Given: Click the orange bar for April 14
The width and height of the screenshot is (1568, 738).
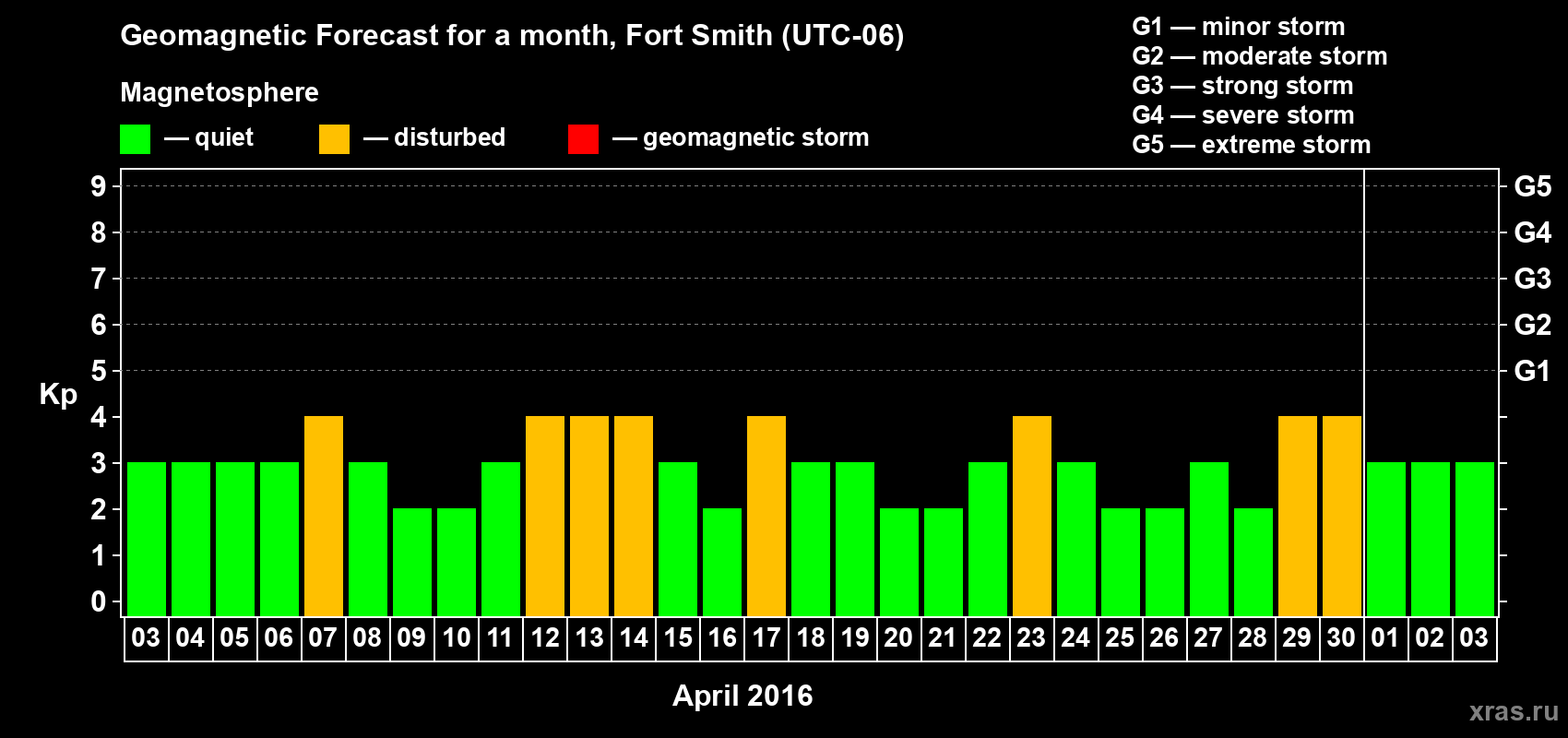Looking at the screenshot, I should [x=634, y=517].
